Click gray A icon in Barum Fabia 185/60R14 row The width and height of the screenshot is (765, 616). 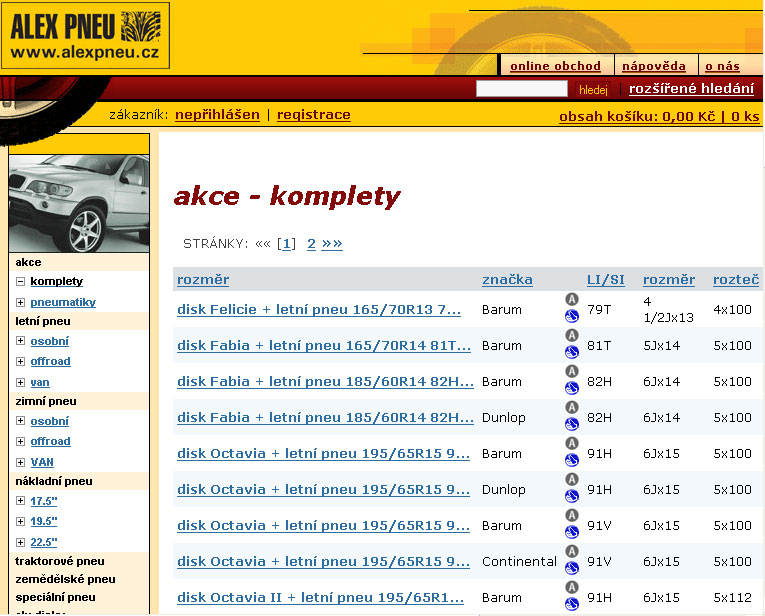coord(572,371)
